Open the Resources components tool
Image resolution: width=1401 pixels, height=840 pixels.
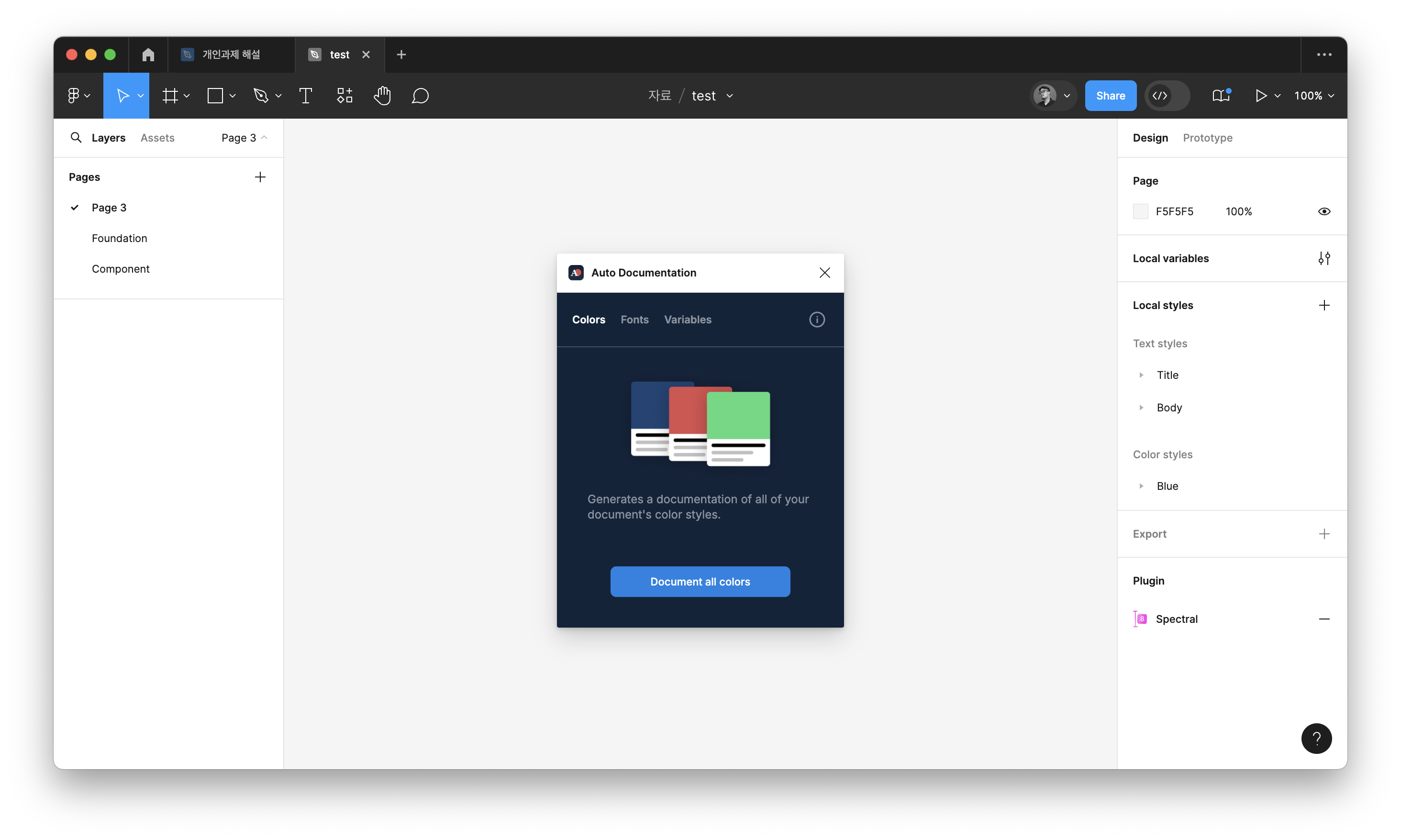point(344,96)
